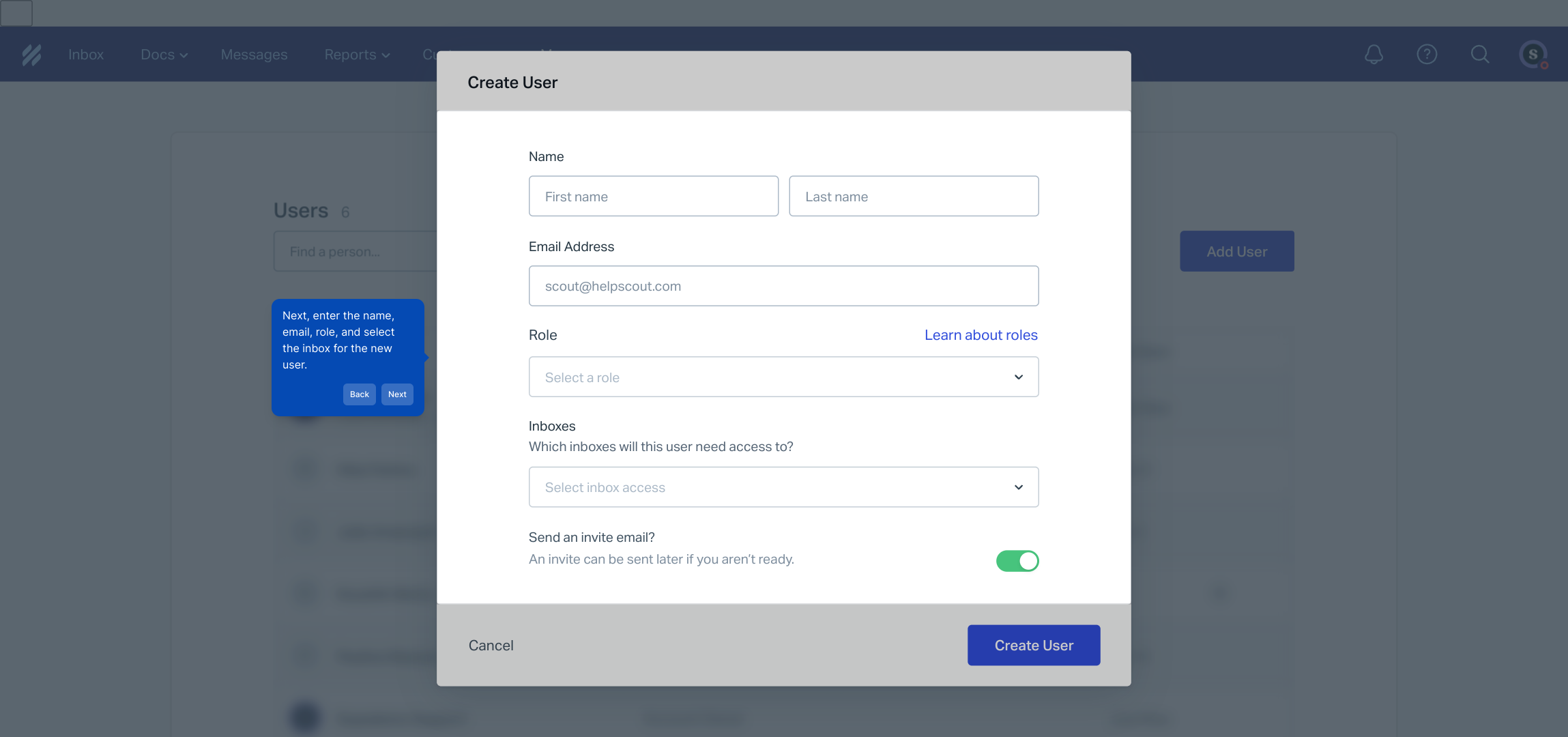The width and height of the screenshot is (1568, 737).
Task: Expand the Select a role dropdown
Action: point(783,377)
